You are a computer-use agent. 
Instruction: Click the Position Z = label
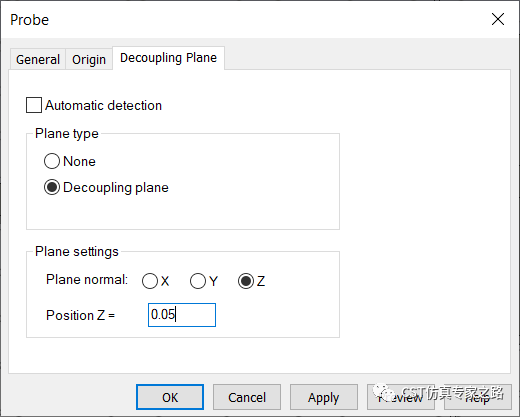pyautogui.click(x=80, y=315)
